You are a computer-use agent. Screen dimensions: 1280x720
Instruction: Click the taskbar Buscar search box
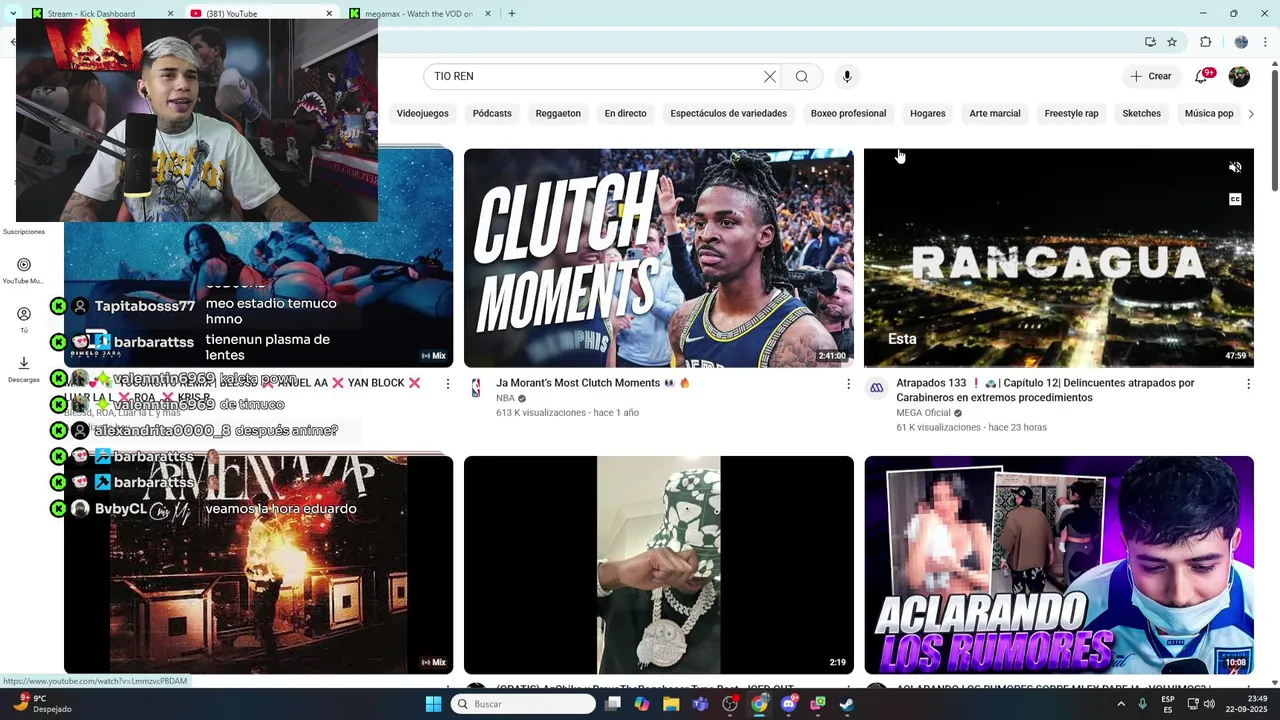click(x=523, y=704)
